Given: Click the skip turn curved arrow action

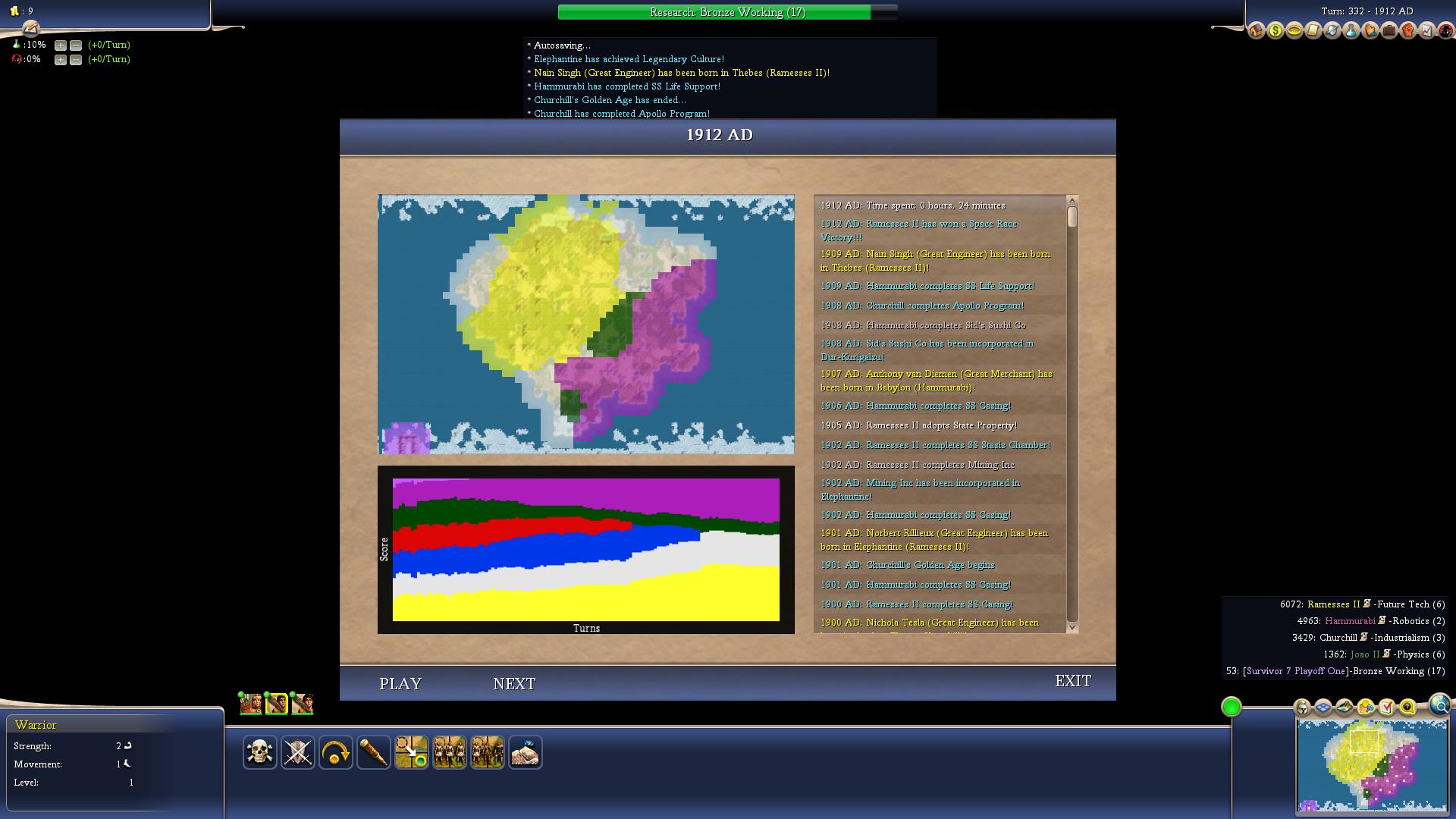Looking at the screenshot, I should (336, 752).
